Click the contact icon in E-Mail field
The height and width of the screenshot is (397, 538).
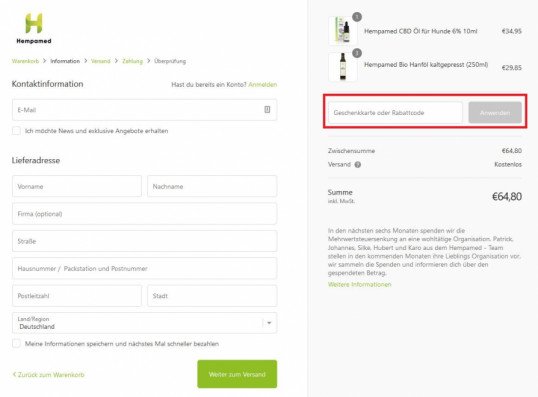pos(267,109)
